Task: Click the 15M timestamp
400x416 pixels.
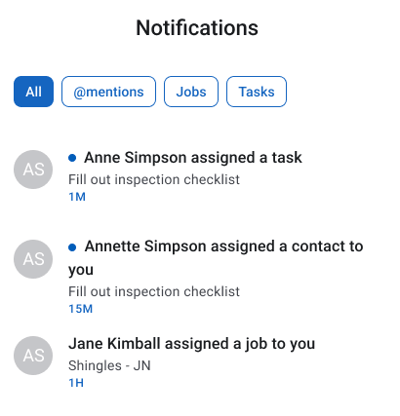Action: click(80, 309)
